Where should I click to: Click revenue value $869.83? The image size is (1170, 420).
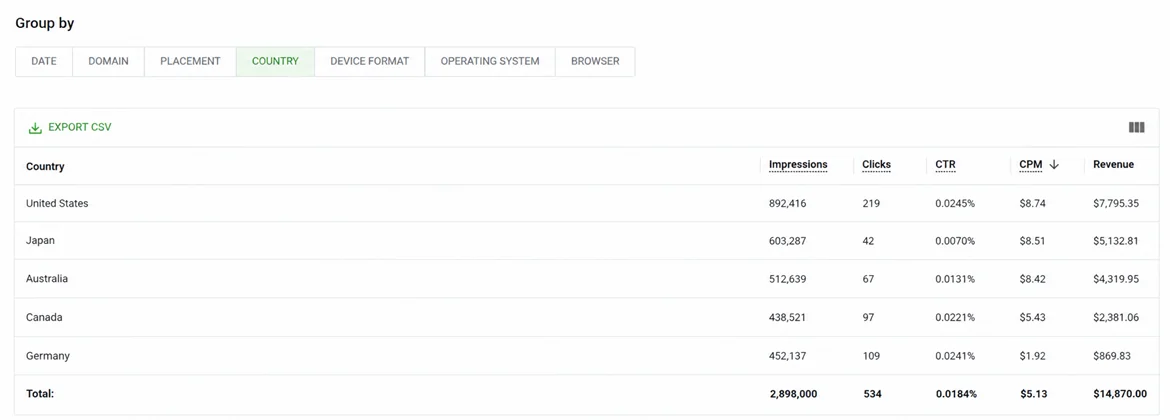coord(1112,356)
